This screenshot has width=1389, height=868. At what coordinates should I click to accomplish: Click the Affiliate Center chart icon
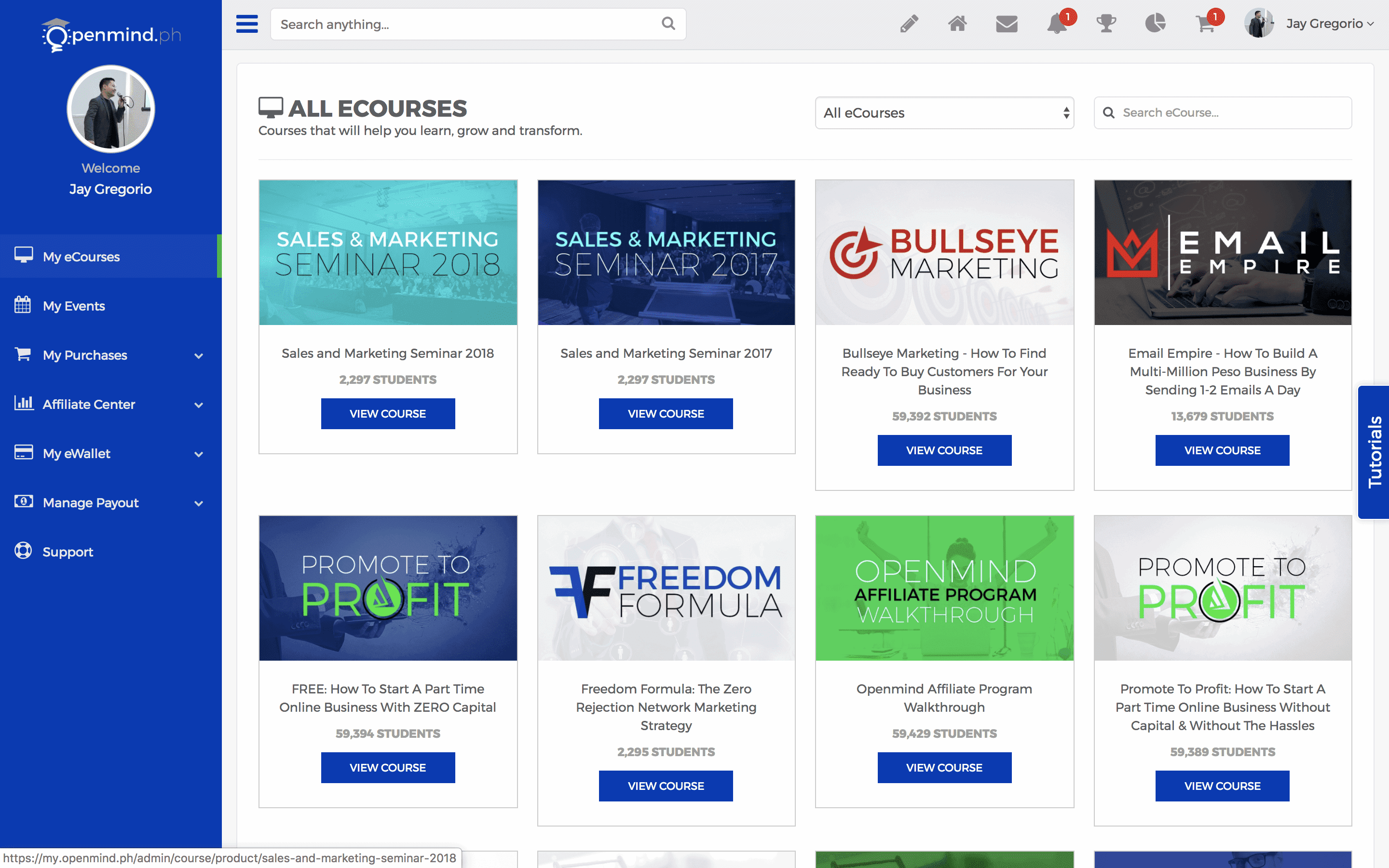(24, 403)
